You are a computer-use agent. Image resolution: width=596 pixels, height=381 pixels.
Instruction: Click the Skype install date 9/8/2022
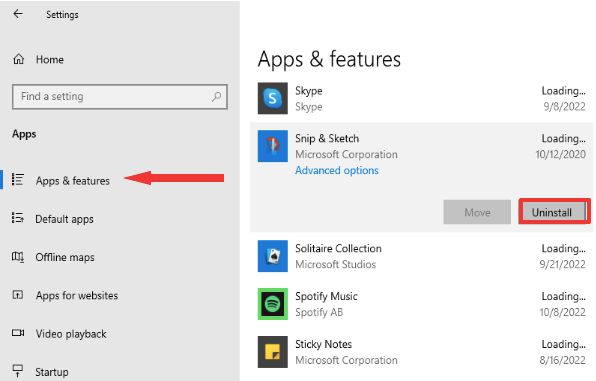(x=564, y=106)
